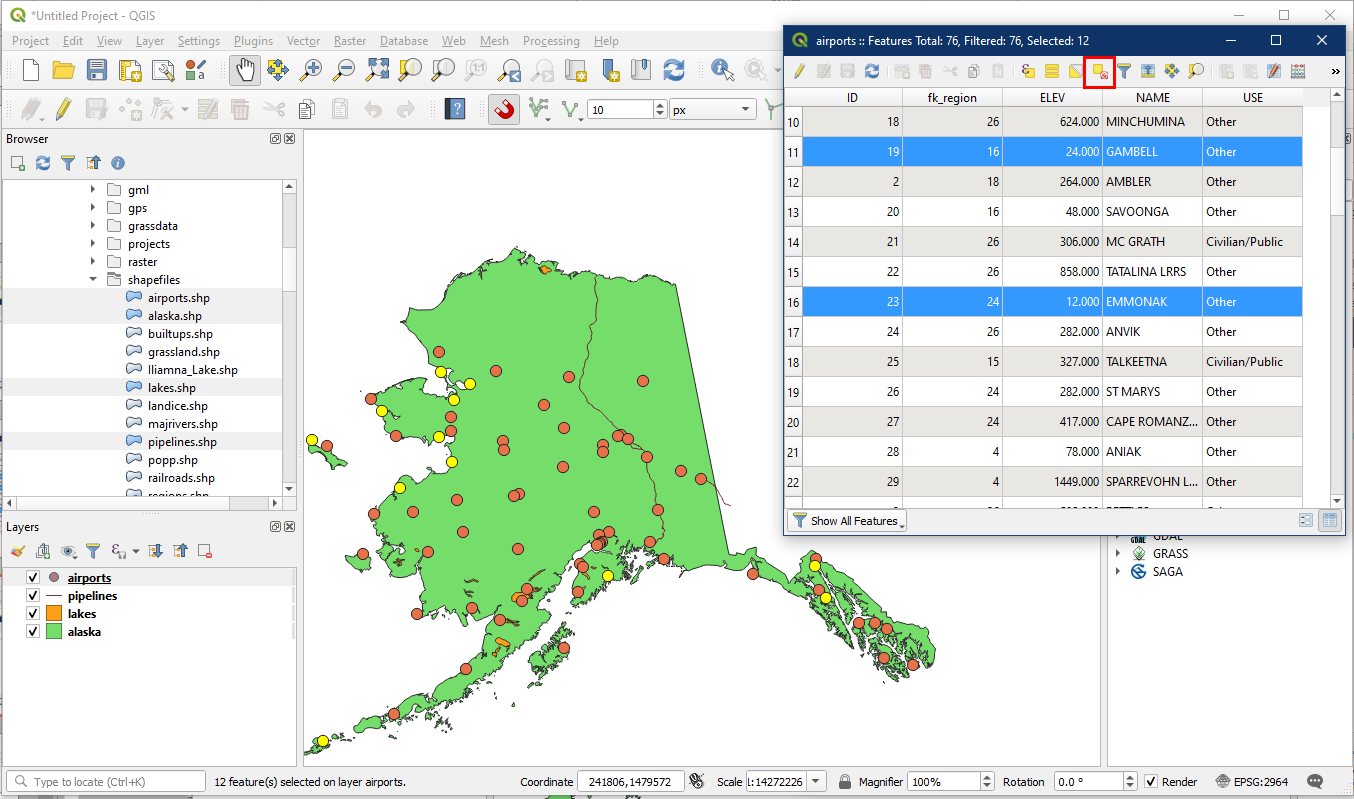This screenshot has height=799, width=1354.
Task: Click the Show All Features button
Action: (x=847, y=521)
